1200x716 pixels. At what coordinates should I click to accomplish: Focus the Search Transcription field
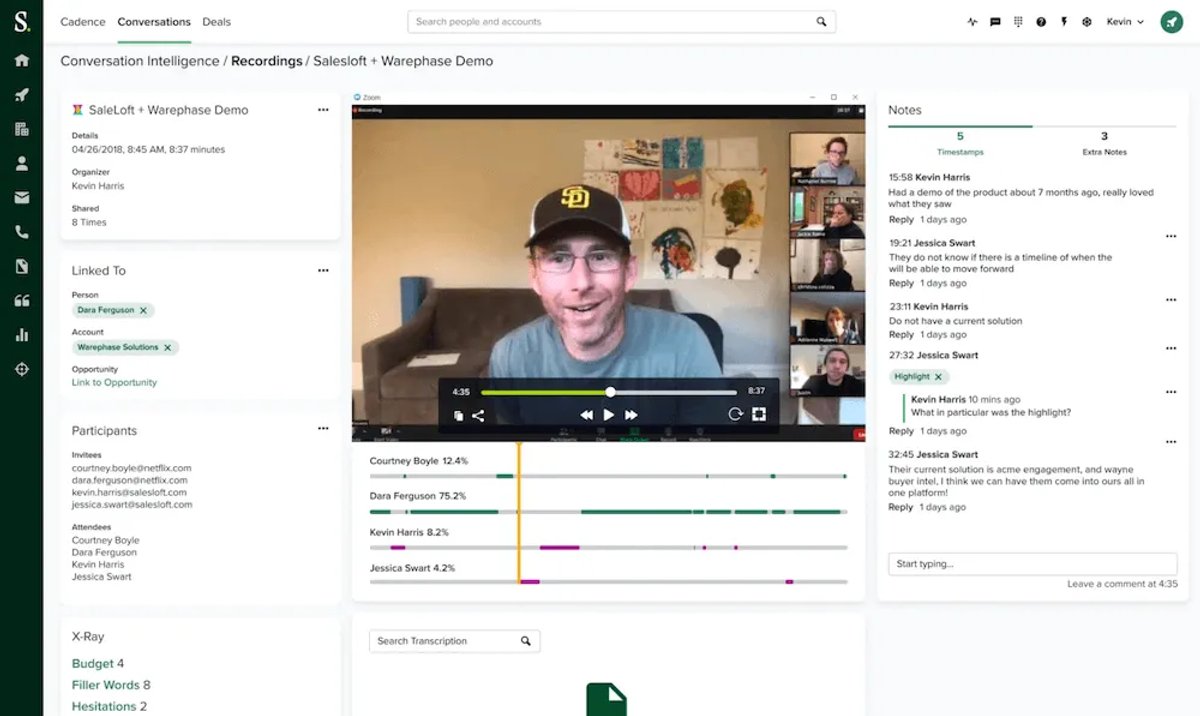click(455, 641)
